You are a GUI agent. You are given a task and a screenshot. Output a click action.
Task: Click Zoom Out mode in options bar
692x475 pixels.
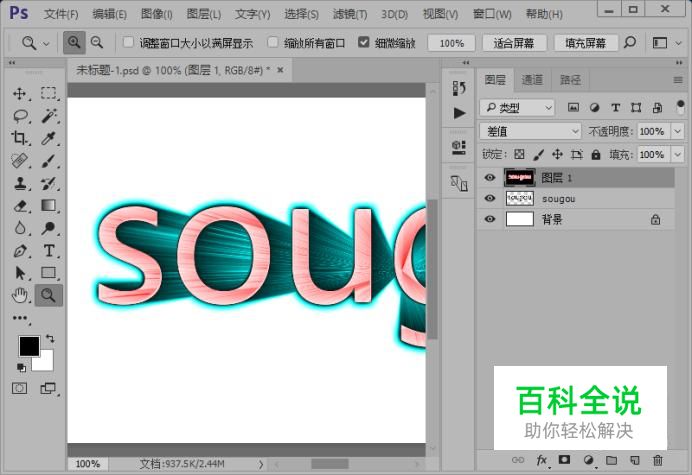click(x=97, y=42)
